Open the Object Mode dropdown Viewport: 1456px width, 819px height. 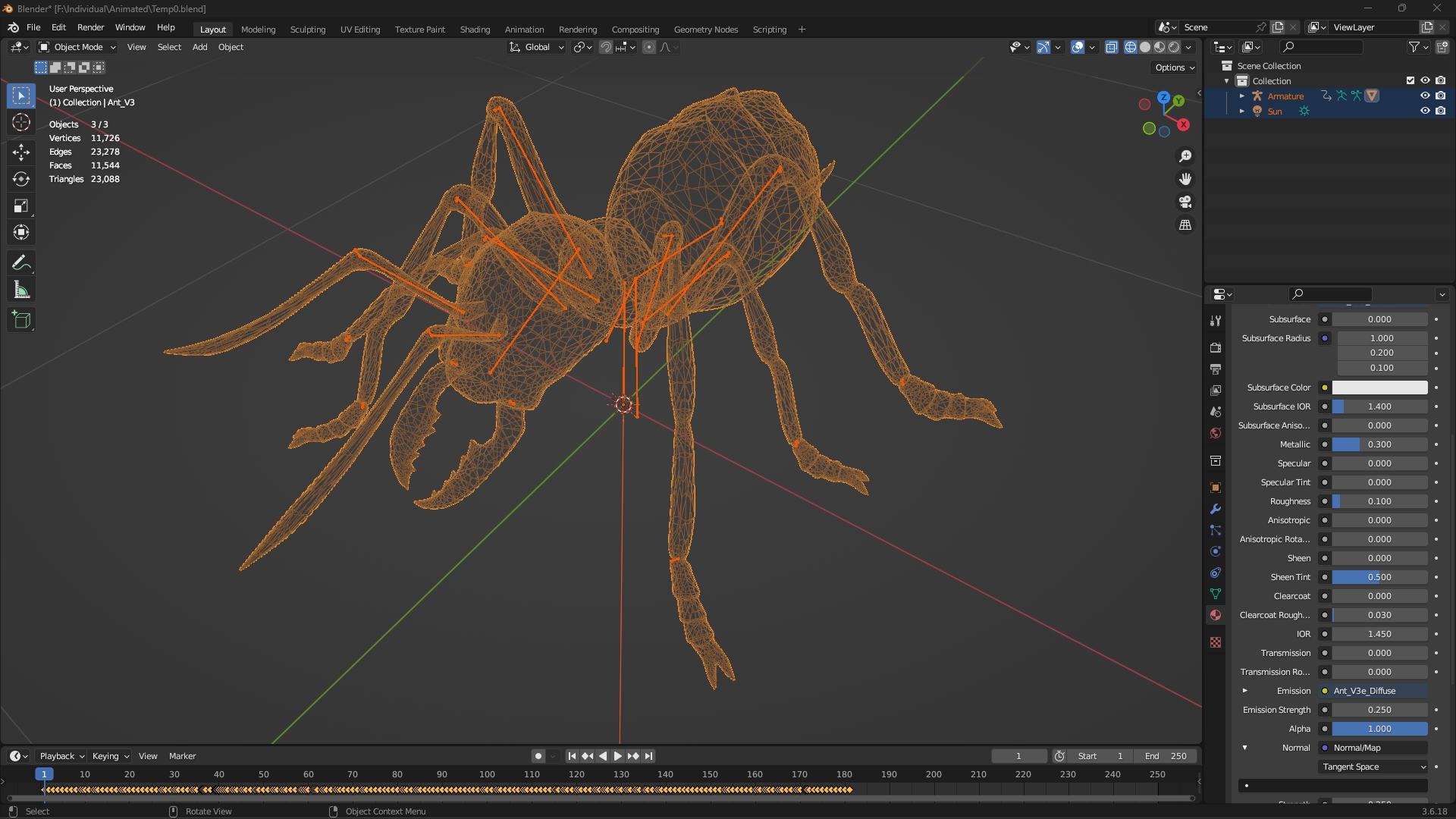pyautogui.click(x=77, y=47)
